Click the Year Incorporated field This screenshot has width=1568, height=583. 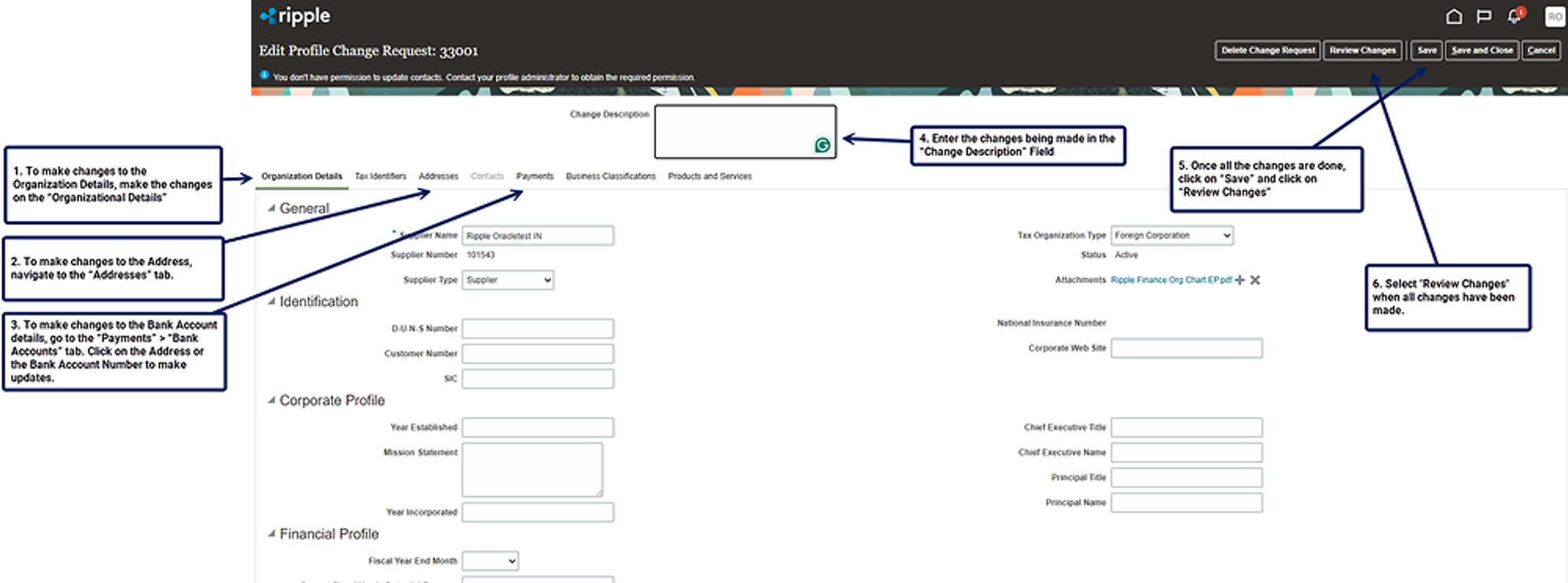point(537,513)
